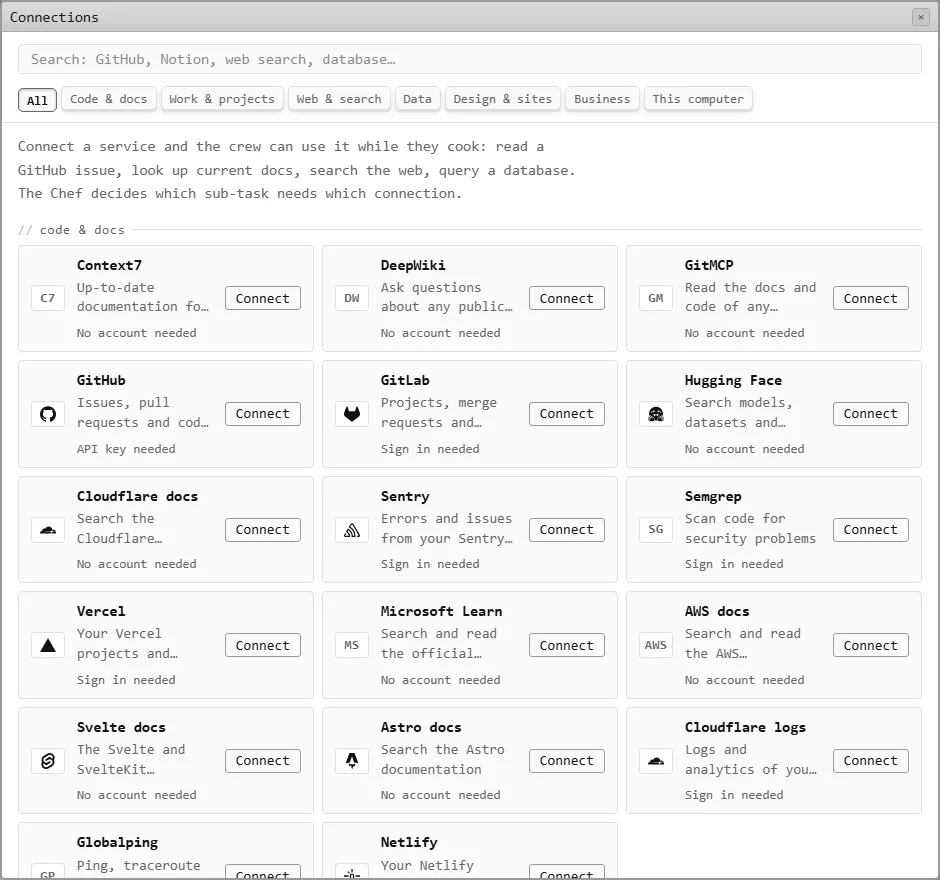The width and height of the screenshot is (940, 880).
Task: Switch to Design & sites filter
Action: pos(503,99)
